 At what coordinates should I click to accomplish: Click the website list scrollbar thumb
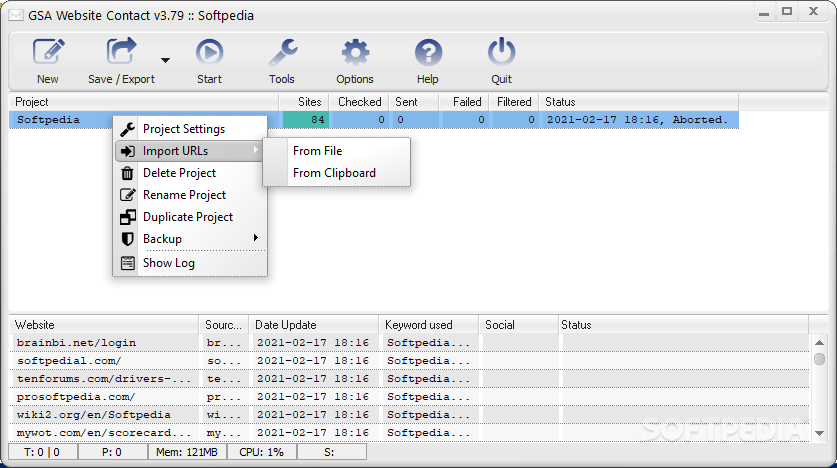[x=819, y=359]
